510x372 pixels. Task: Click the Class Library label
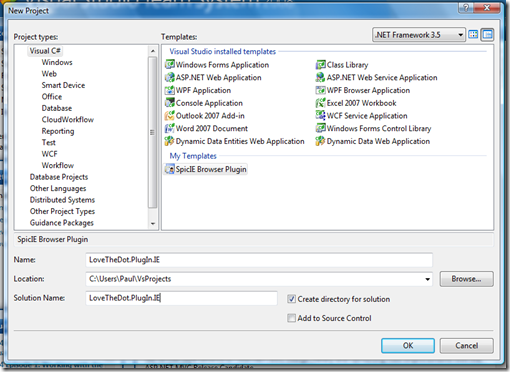coord(347,65)
